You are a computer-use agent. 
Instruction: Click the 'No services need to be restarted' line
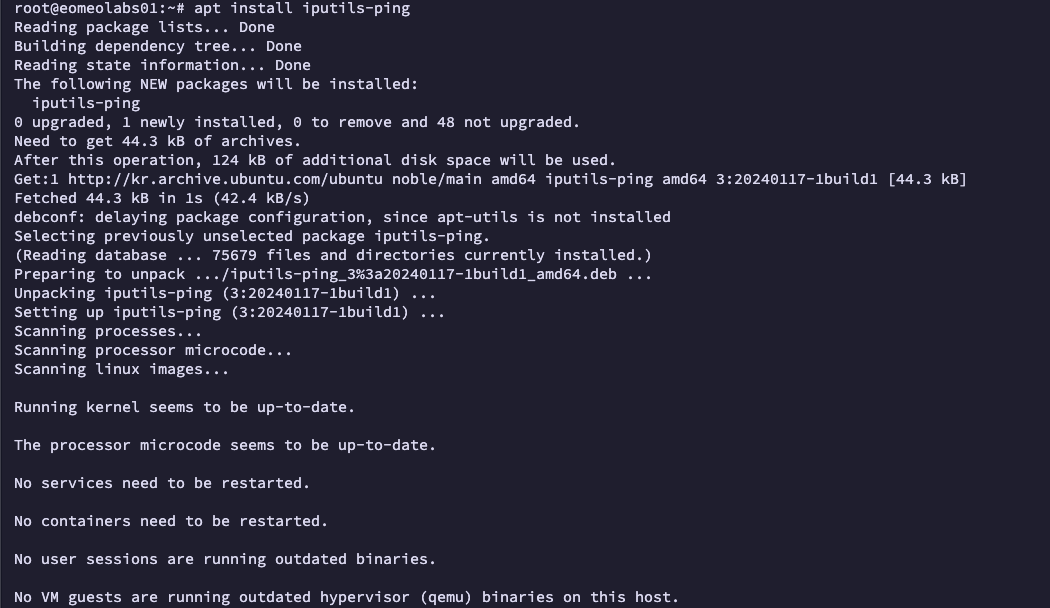162,483
